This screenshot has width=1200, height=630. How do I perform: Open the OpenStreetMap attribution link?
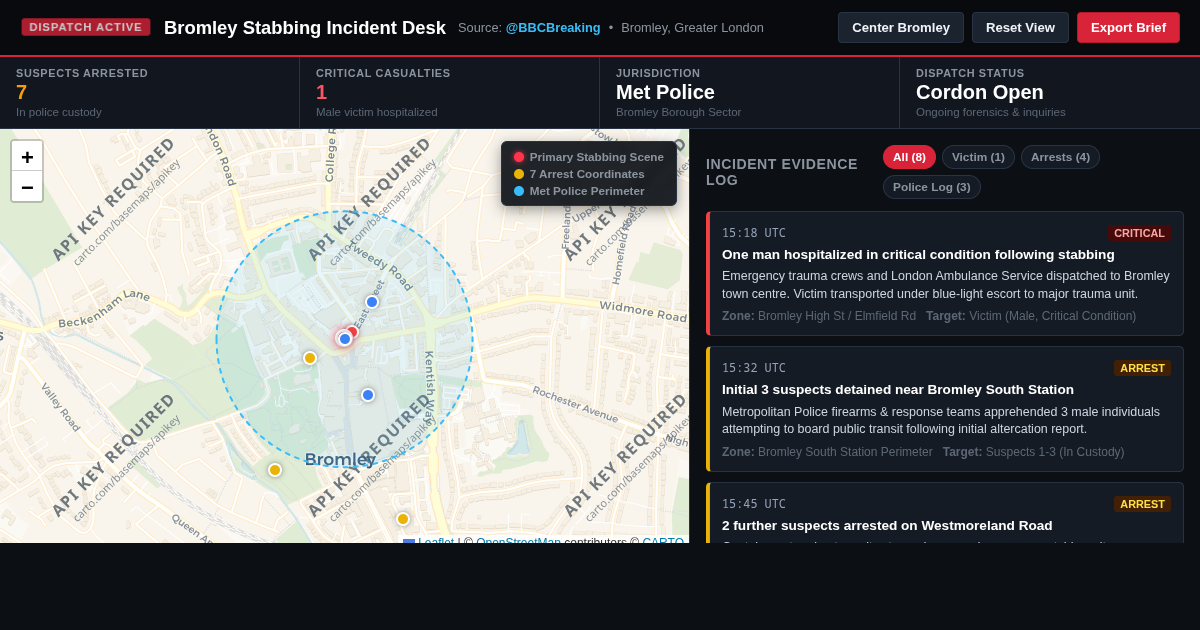coord(518,542)
